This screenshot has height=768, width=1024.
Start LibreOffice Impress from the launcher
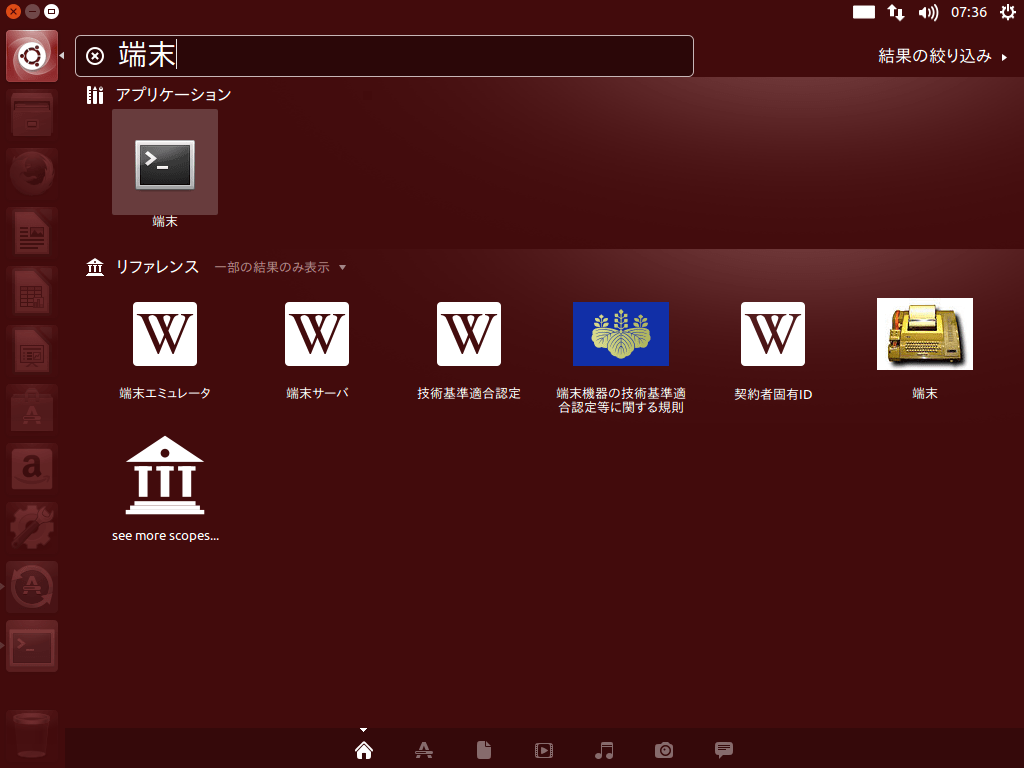[x=31, y=350]
